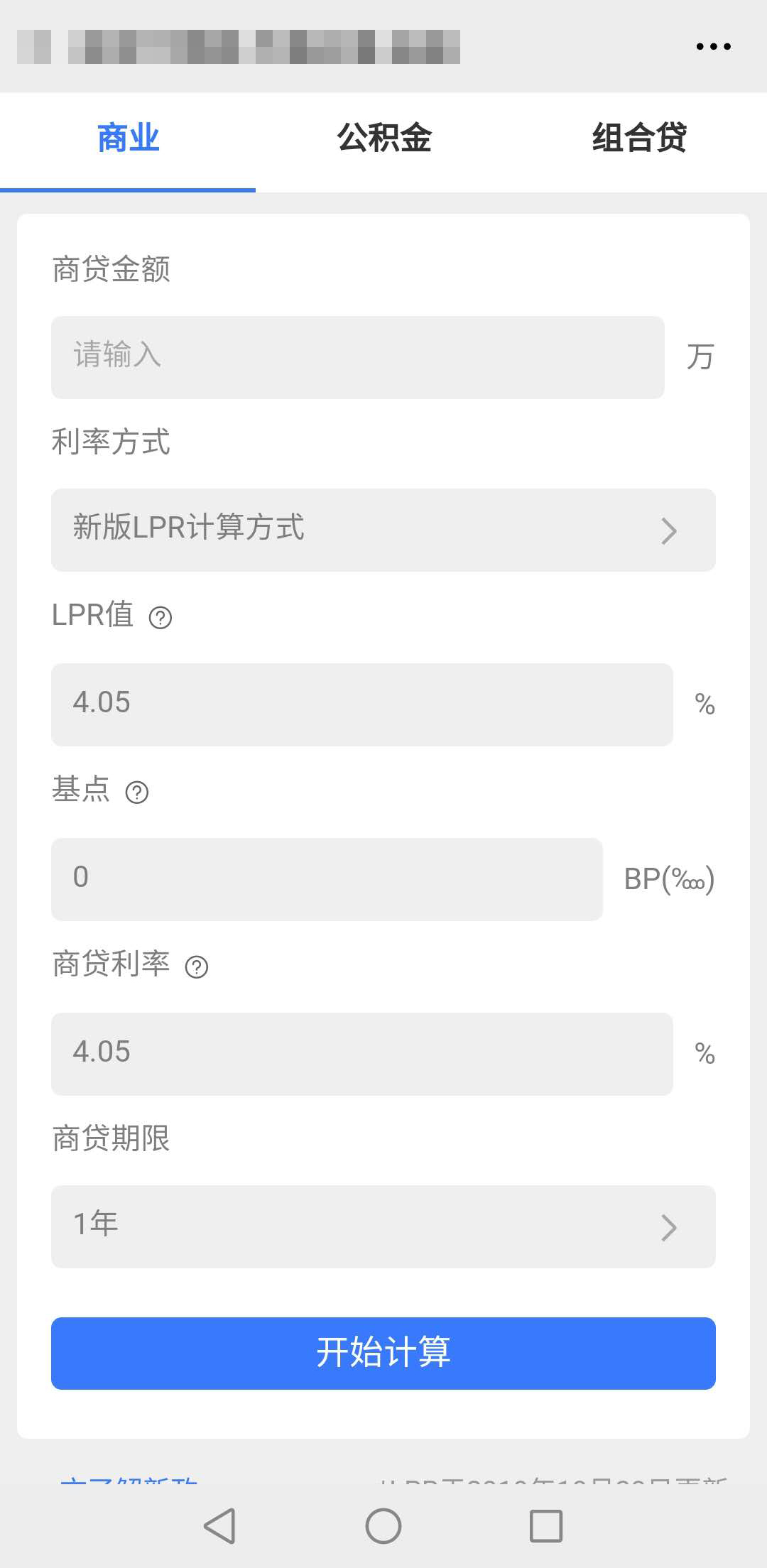This screenshot has height=1568, width=767.
Task: Open the three-dot more options menu
Action: [x=713, y=47]
